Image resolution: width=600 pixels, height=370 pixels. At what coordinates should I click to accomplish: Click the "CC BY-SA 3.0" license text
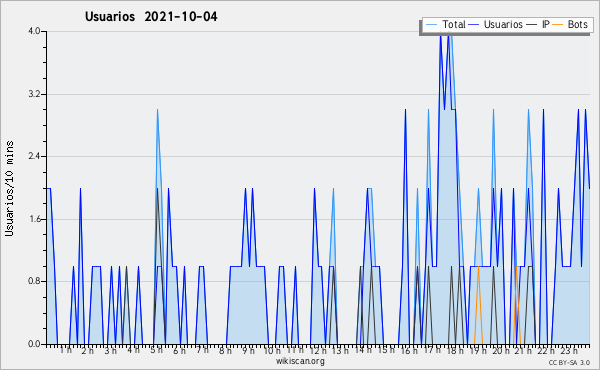tap(569, 363)
